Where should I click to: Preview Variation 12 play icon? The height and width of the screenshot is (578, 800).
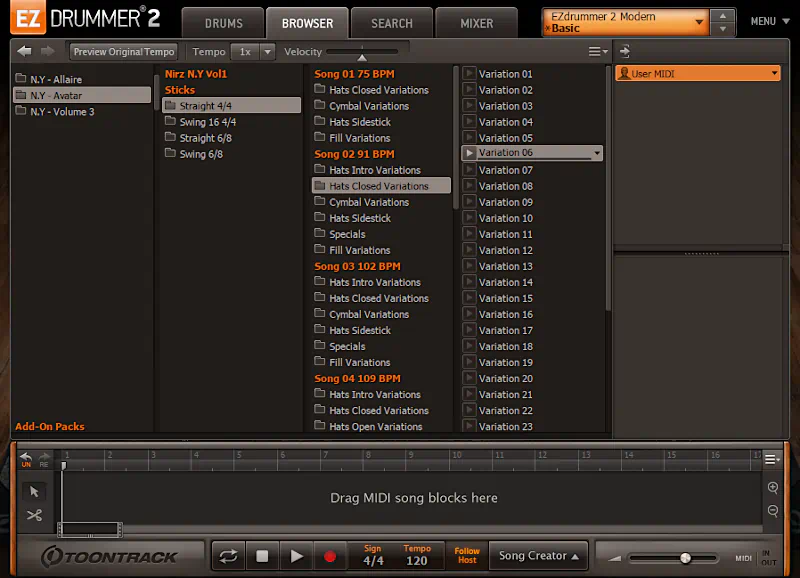pyautogui.click(x=469, y=250)
